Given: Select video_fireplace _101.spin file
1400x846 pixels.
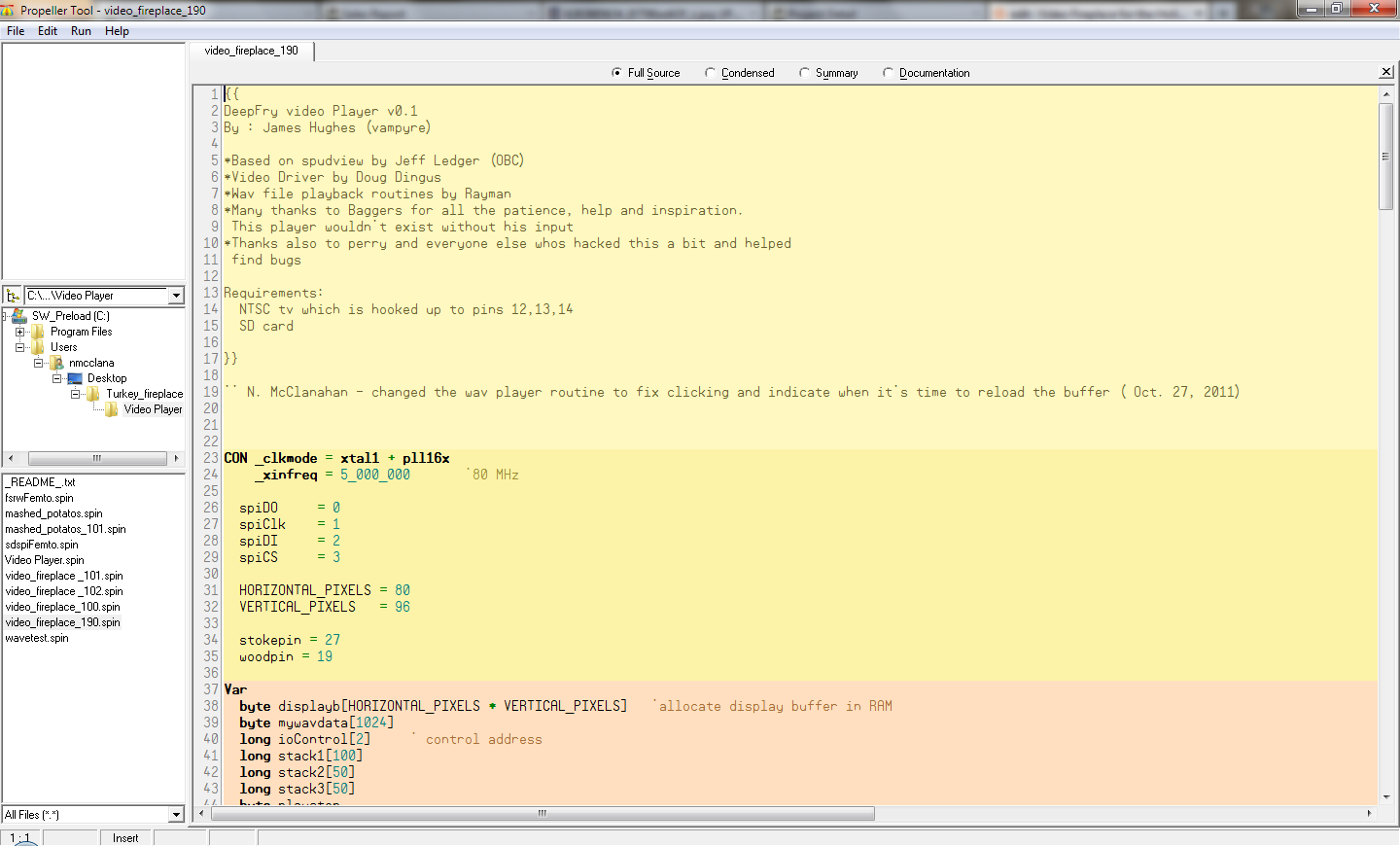Looking at the screenshot, I should (64, 576).
